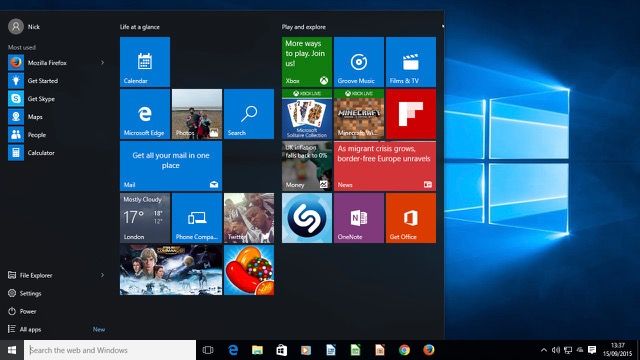640x360 pixels.
Task: Launch the Phone Companion tile
Action: tap(197, 218)
